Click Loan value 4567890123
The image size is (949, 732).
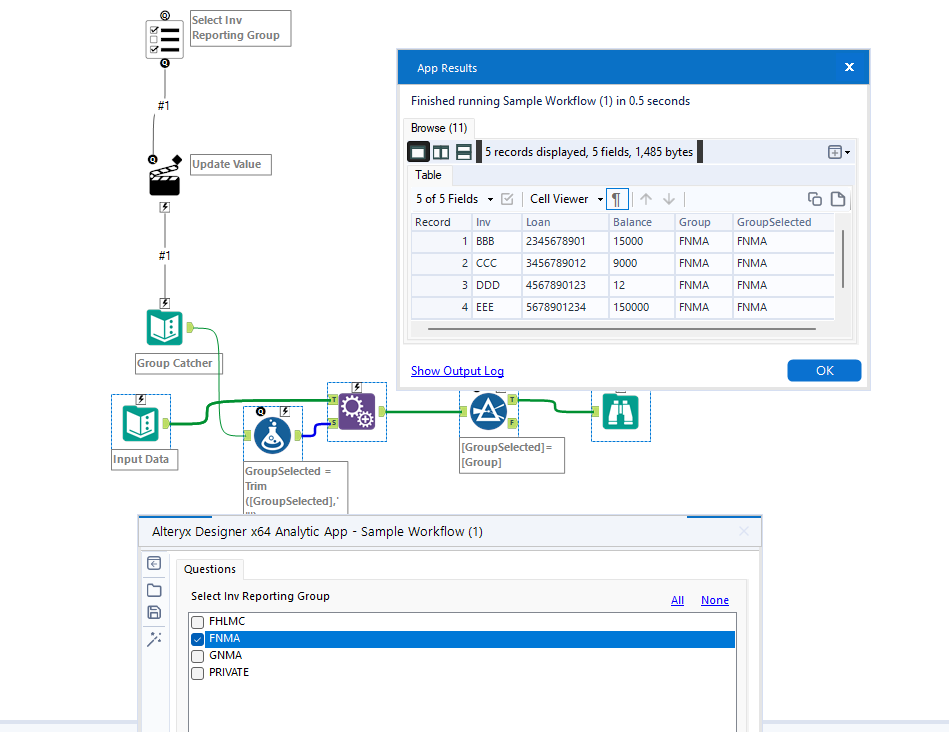[565, 285]
